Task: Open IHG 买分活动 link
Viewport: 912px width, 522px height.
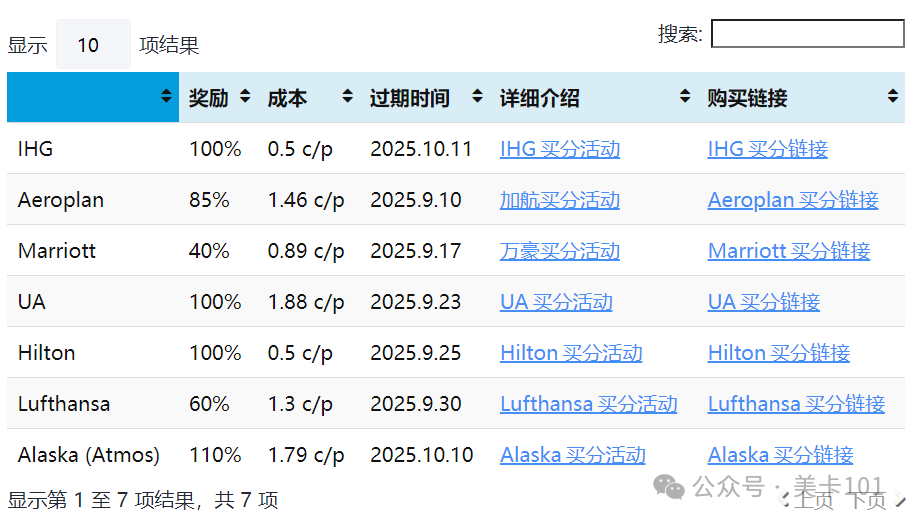Action: click(x=560, y=149)
